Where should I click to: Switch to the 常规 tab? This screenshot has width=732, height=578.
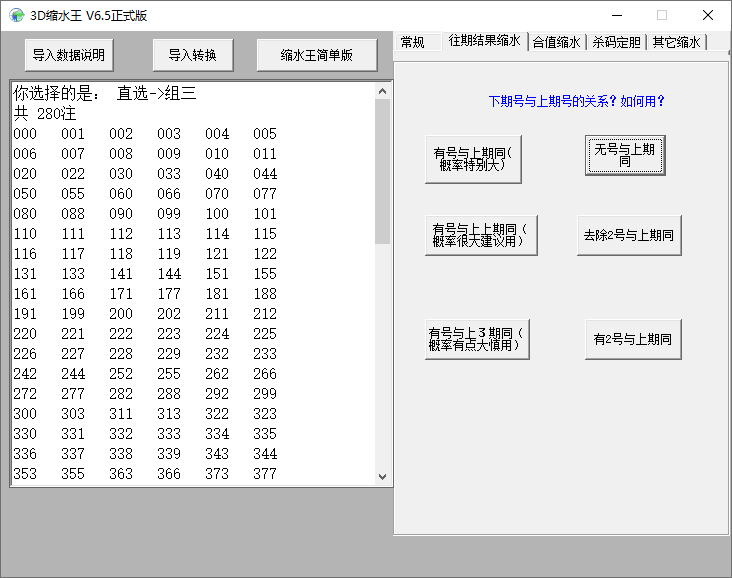413,42
